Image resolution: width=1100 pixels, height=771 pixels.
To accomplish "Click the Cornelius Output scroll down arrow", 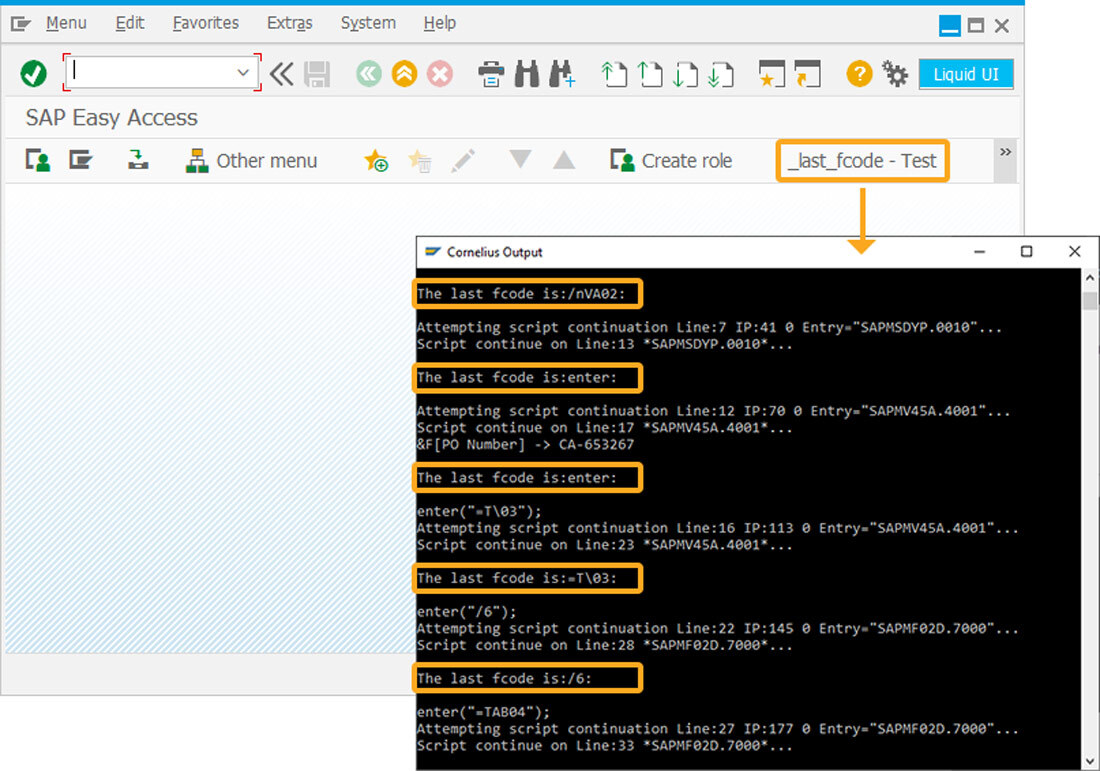I will point(1089,760).
